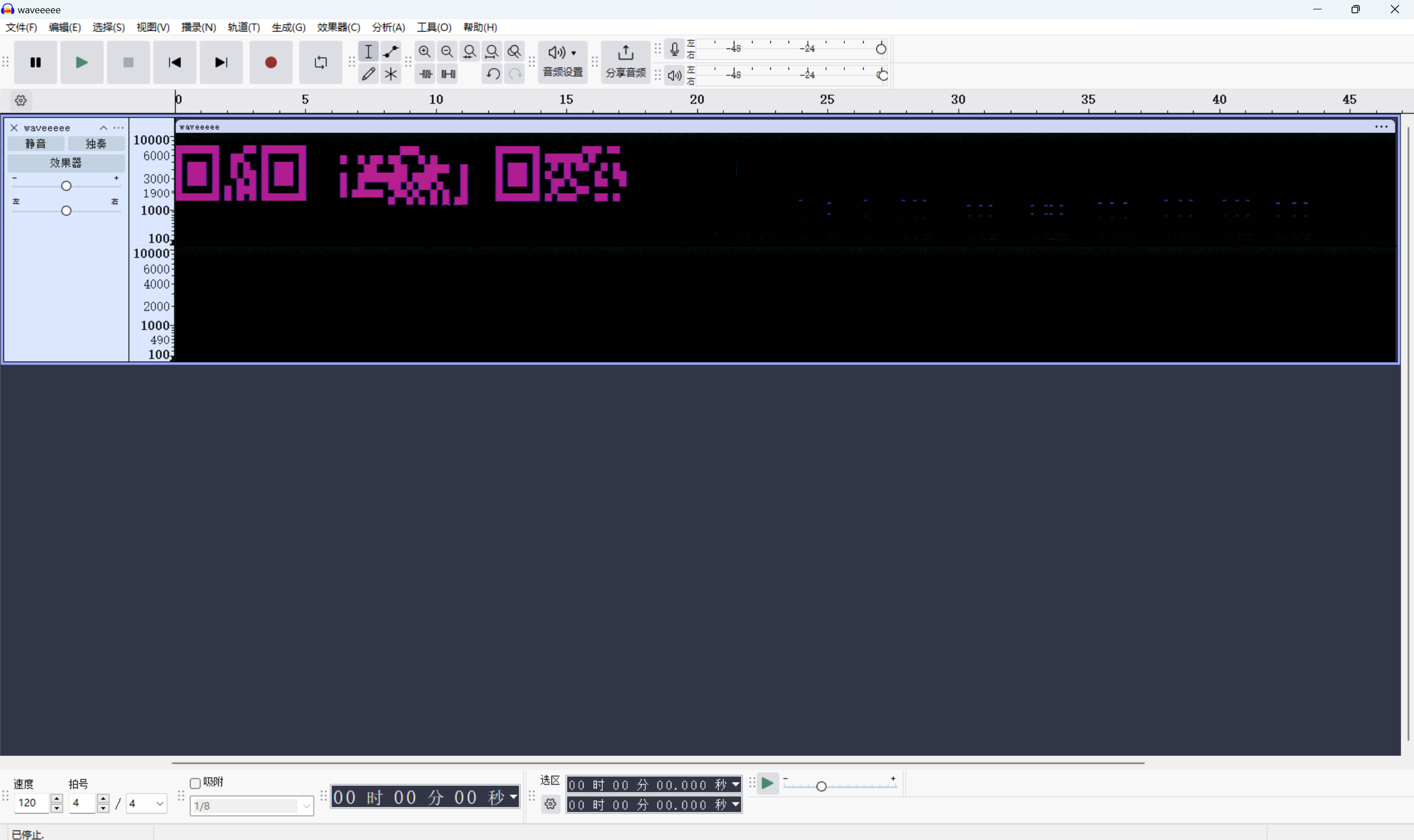Open the 音频设置 audio setup dropdown
The width and height of the screenshot is (1414, 840).
[x=563, y=62]
